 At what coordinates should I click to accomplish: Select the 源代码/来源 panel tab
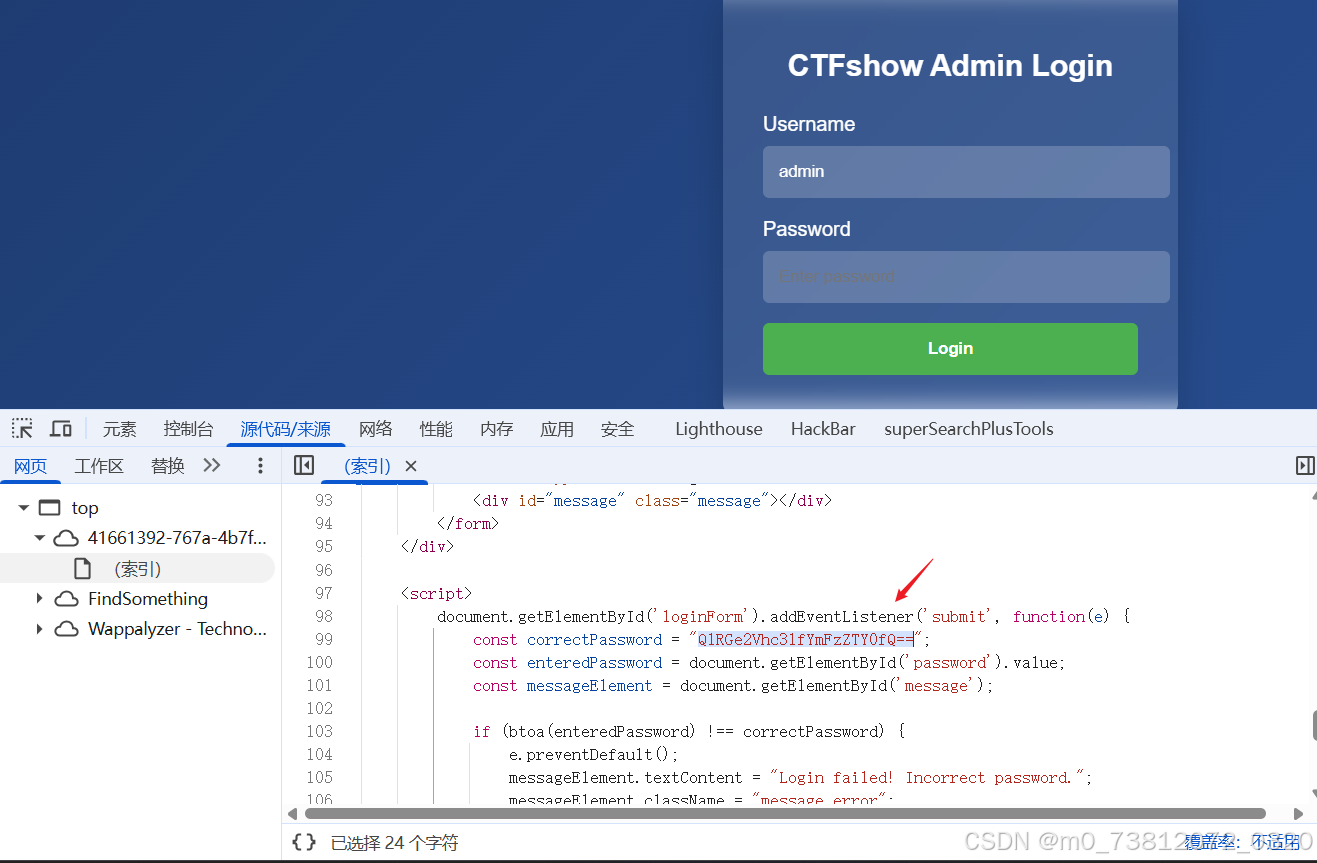coord(285,429)
